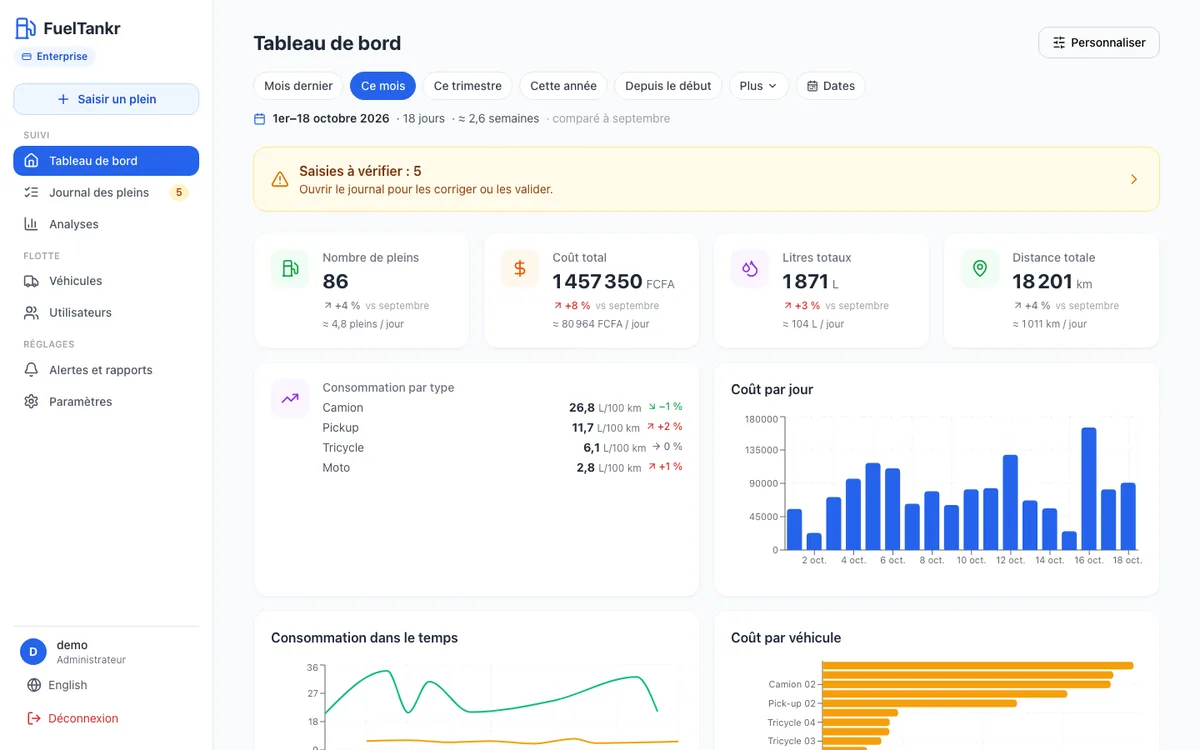The image size is (1200, 750).
Task: Click the Journal des pleins checklist icon
Action: coord(31,193)
